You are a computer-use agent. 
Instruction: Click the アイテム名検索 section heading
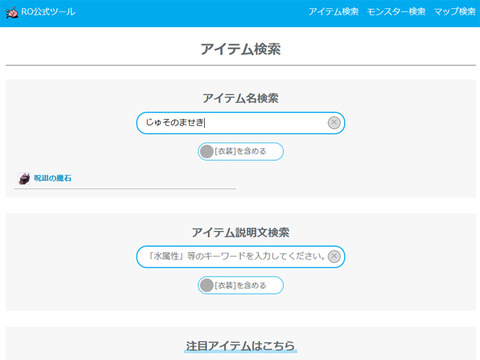240,98
